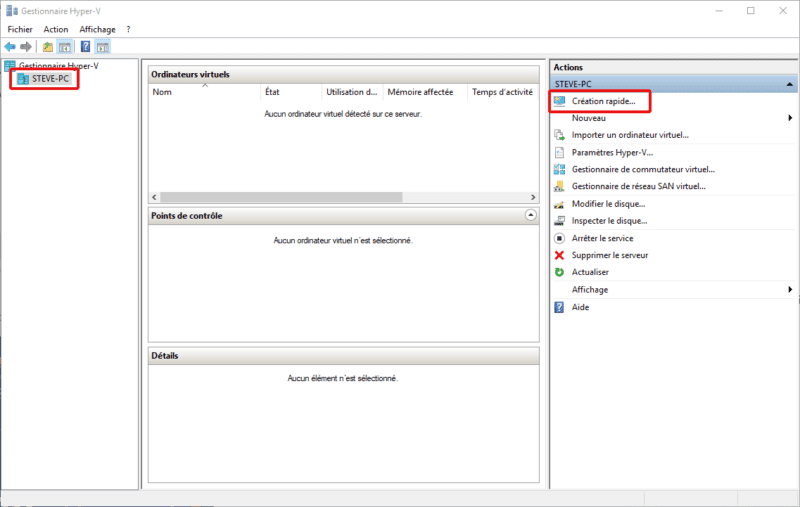Open Paramètres Hyper-V...
This screenshot has height=507, width=800.
612,152
